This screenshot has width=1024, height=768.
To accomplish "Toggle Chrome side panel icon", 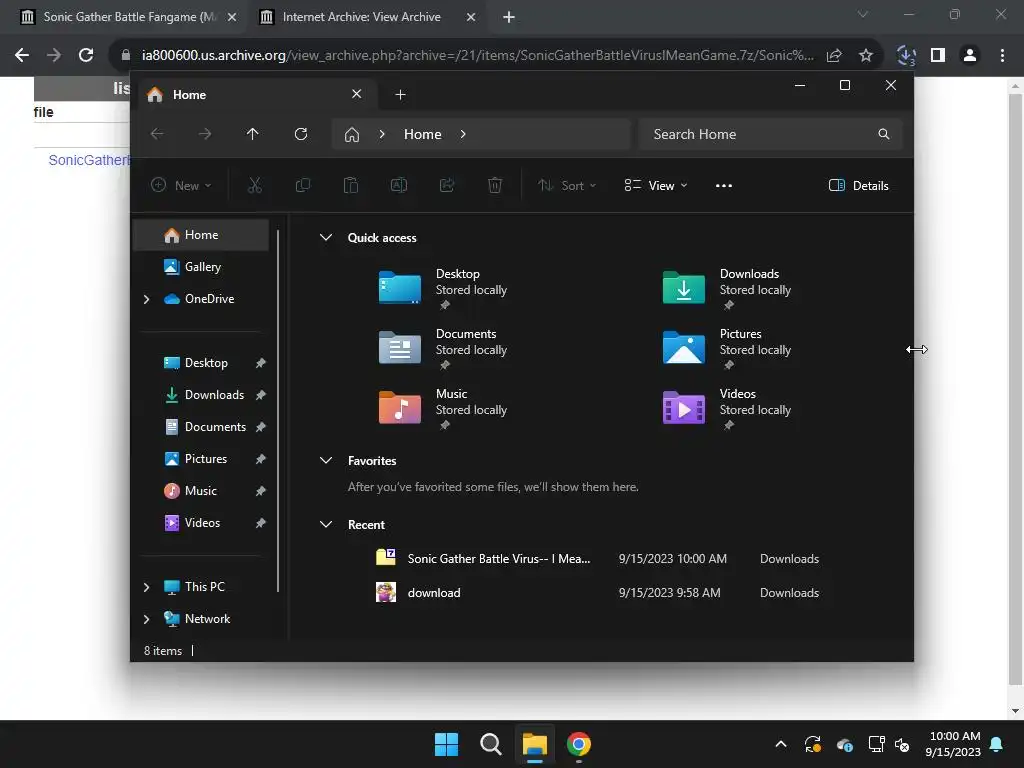I will coord(938,56).
